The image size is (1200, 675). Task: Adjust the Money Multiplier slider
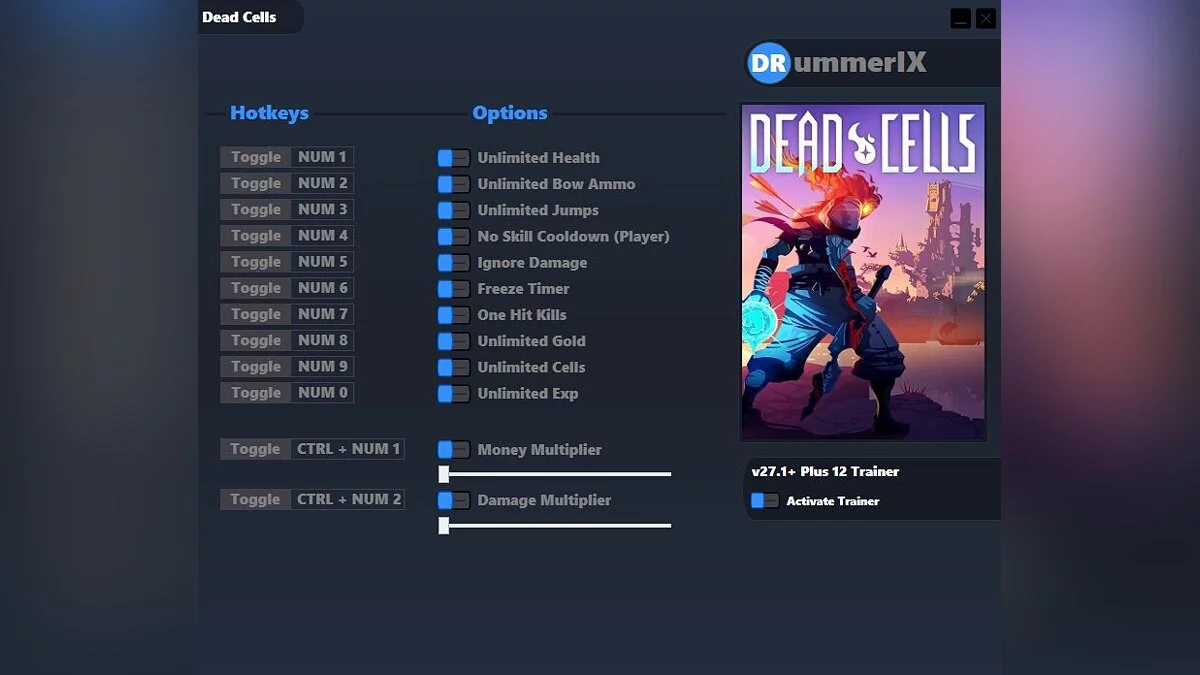click(442, 473)
